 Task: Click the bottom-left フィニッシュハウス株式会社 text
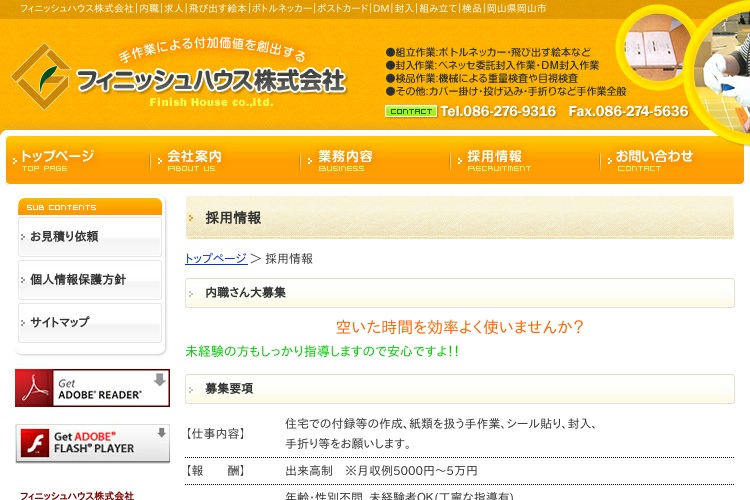(77, 494)
